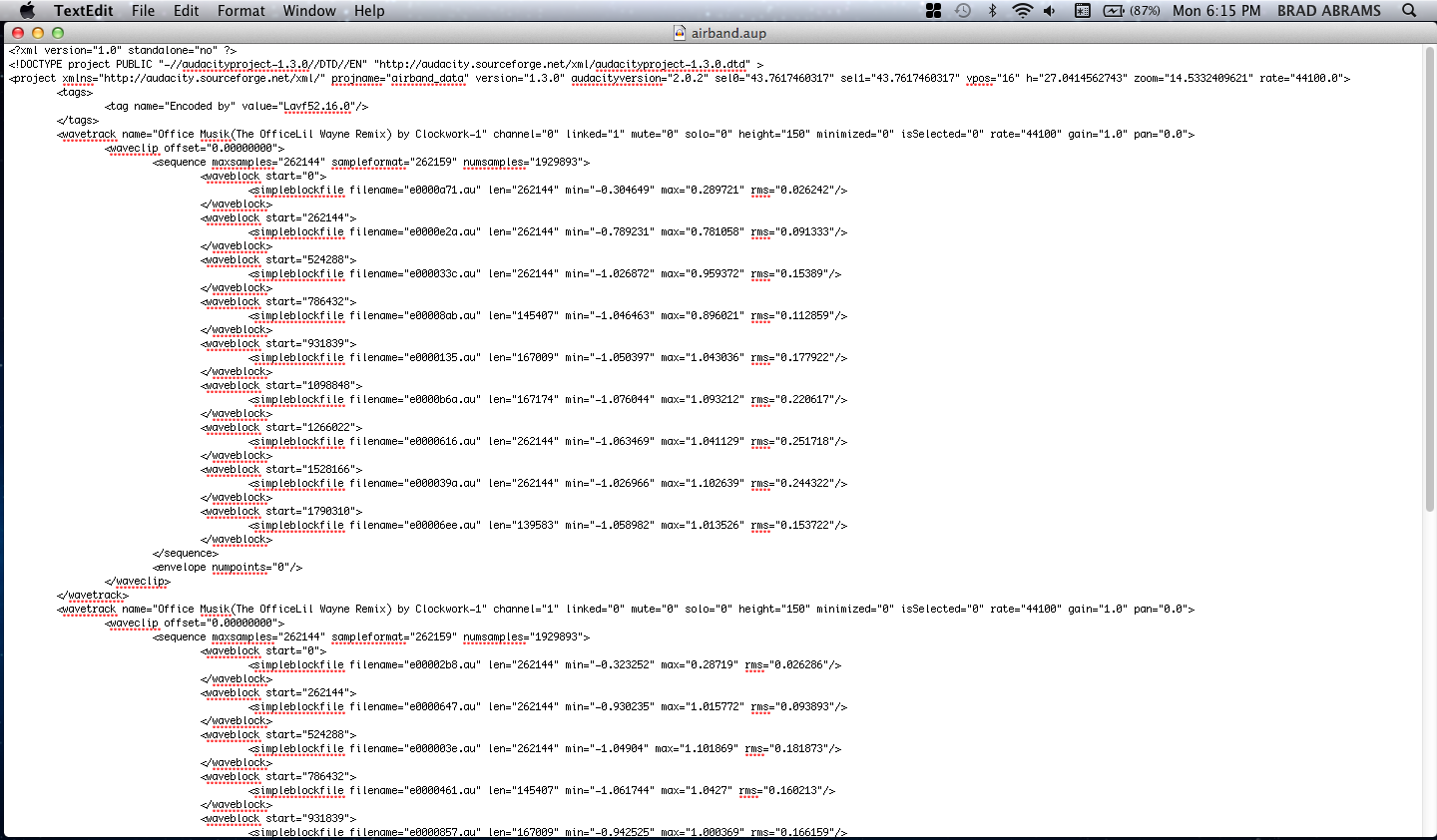
Task: Open the Format menu
Action: click(x=240, y=10)
